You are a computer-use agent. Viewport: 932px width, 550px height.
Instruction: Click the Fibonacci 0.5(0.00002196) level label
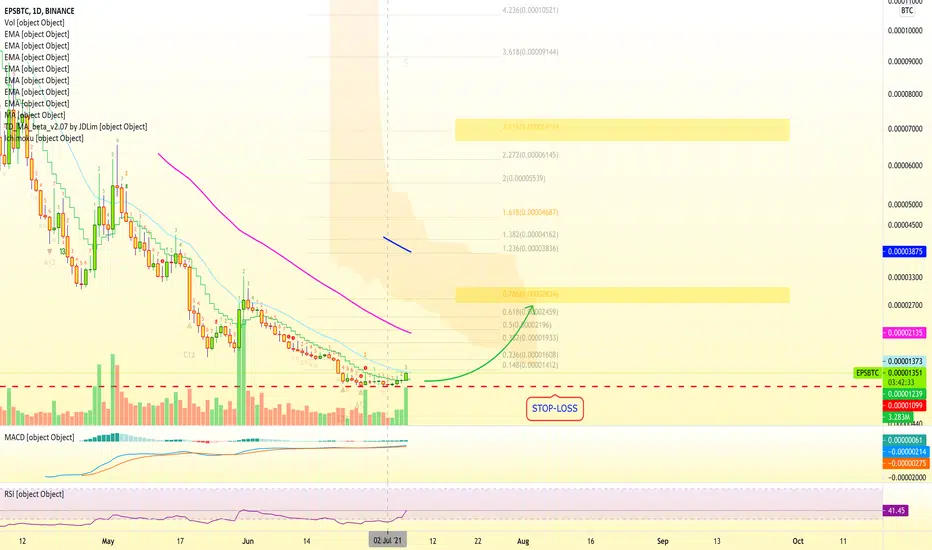527,325
